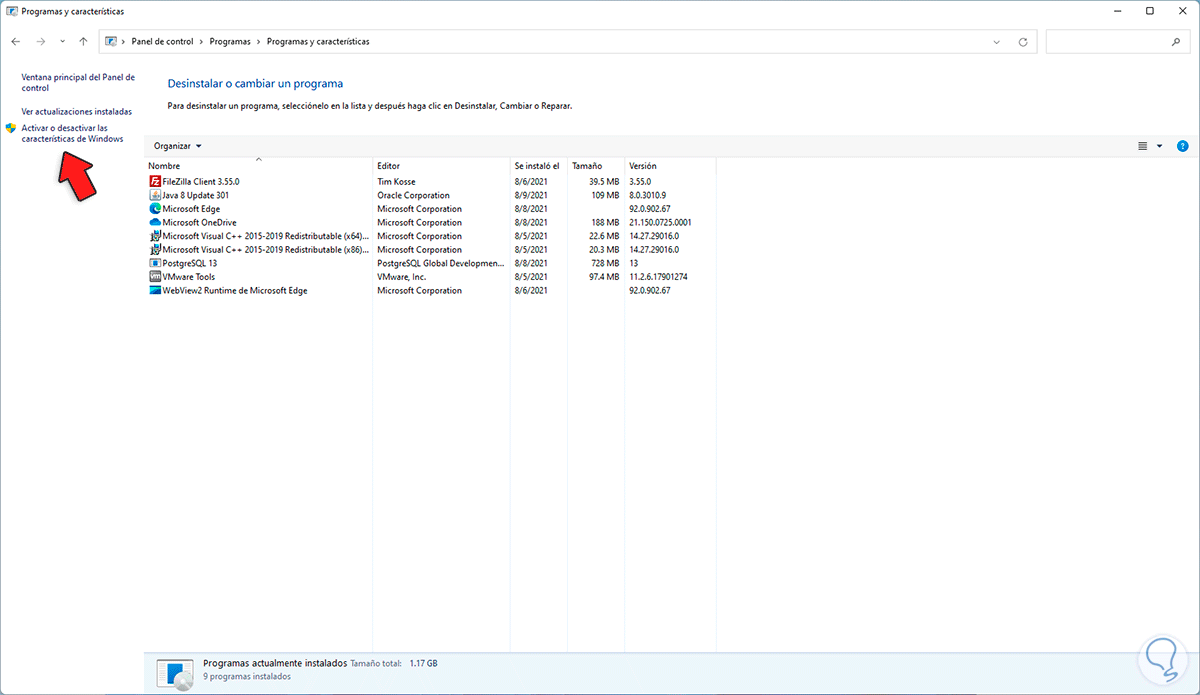1200x695 pixels.
Task: Click the 109 MB size value
Action: [x=605, y=195]
